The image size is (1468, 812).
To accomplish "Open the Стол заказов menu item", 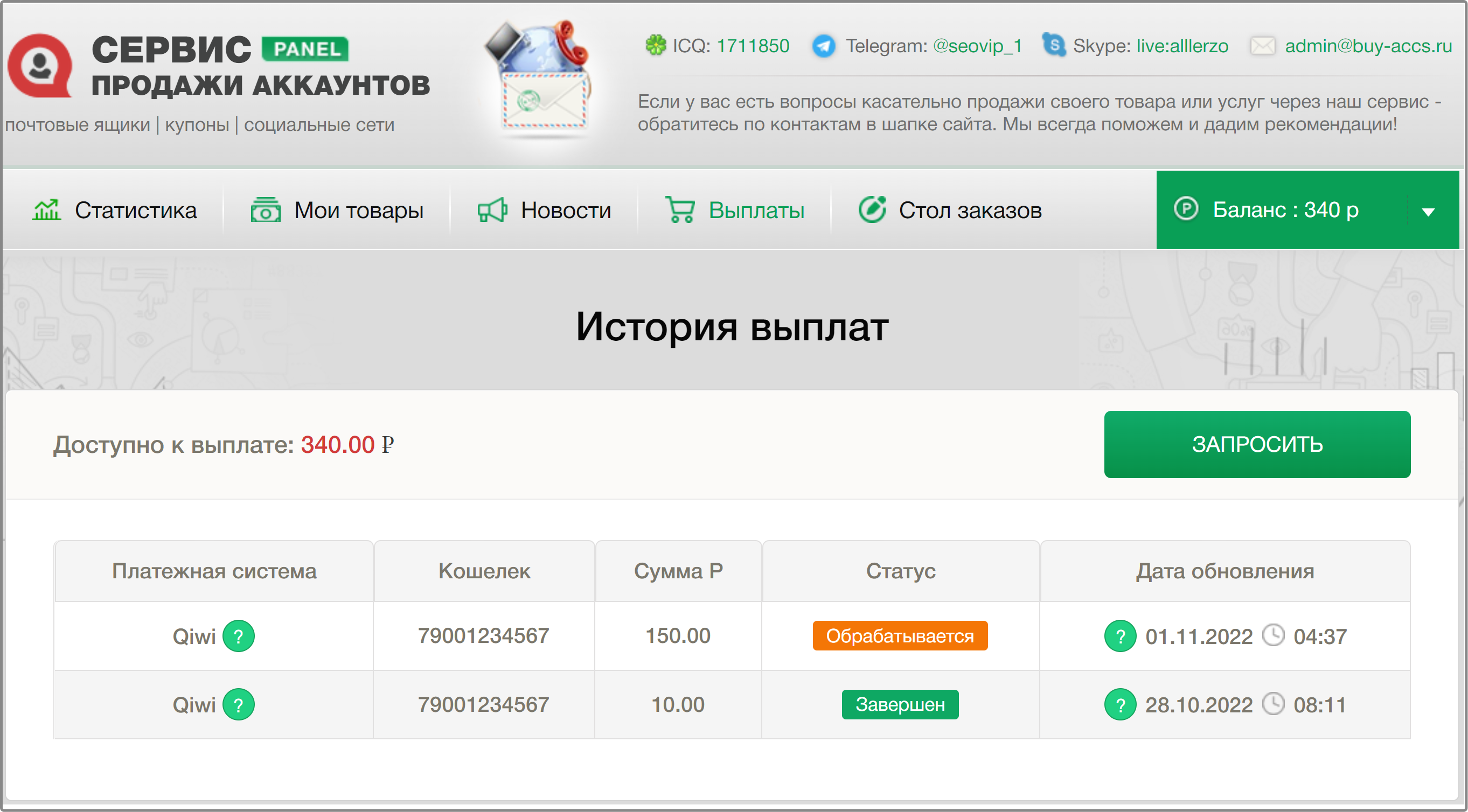I will coord(970,211).
